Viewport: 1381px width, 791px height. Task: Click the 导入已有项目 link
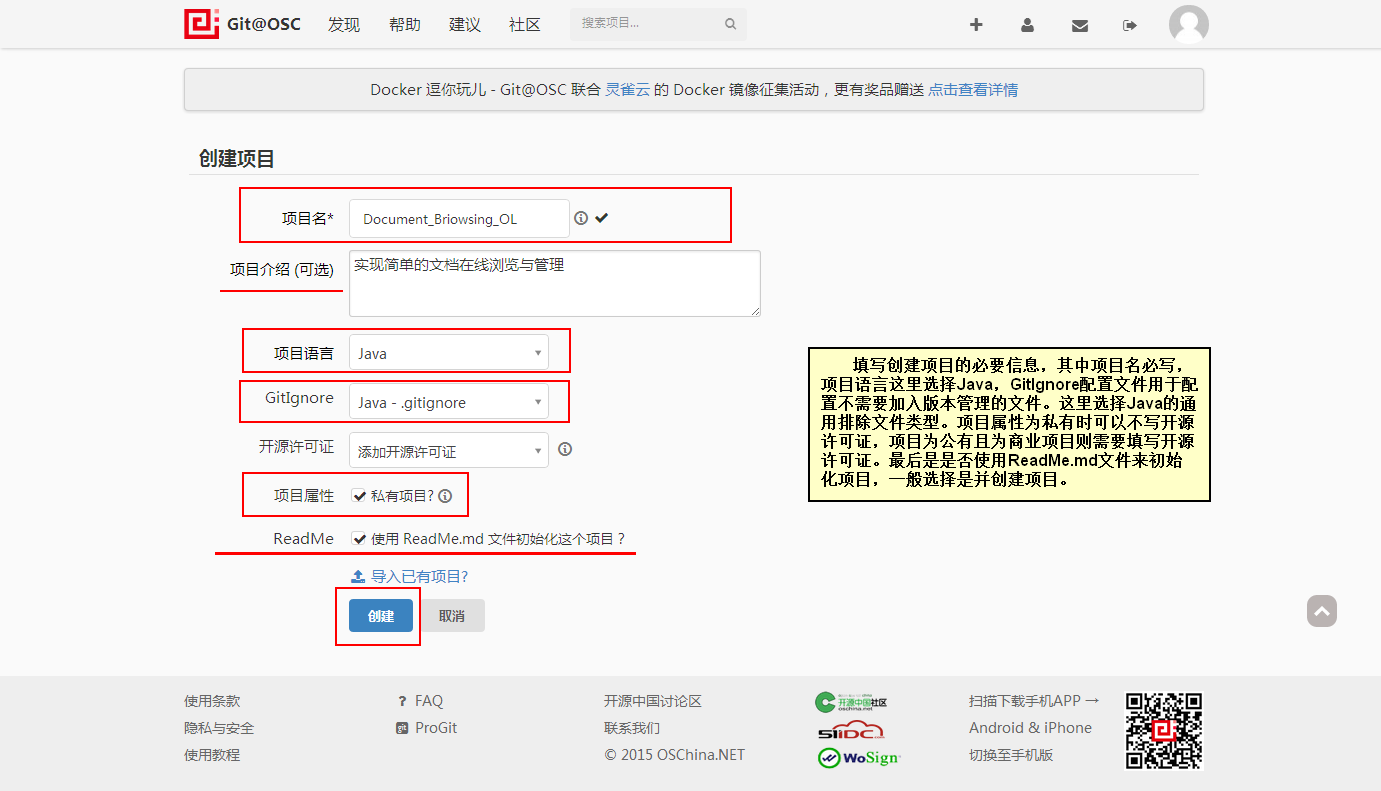click(x=418, y=576)
